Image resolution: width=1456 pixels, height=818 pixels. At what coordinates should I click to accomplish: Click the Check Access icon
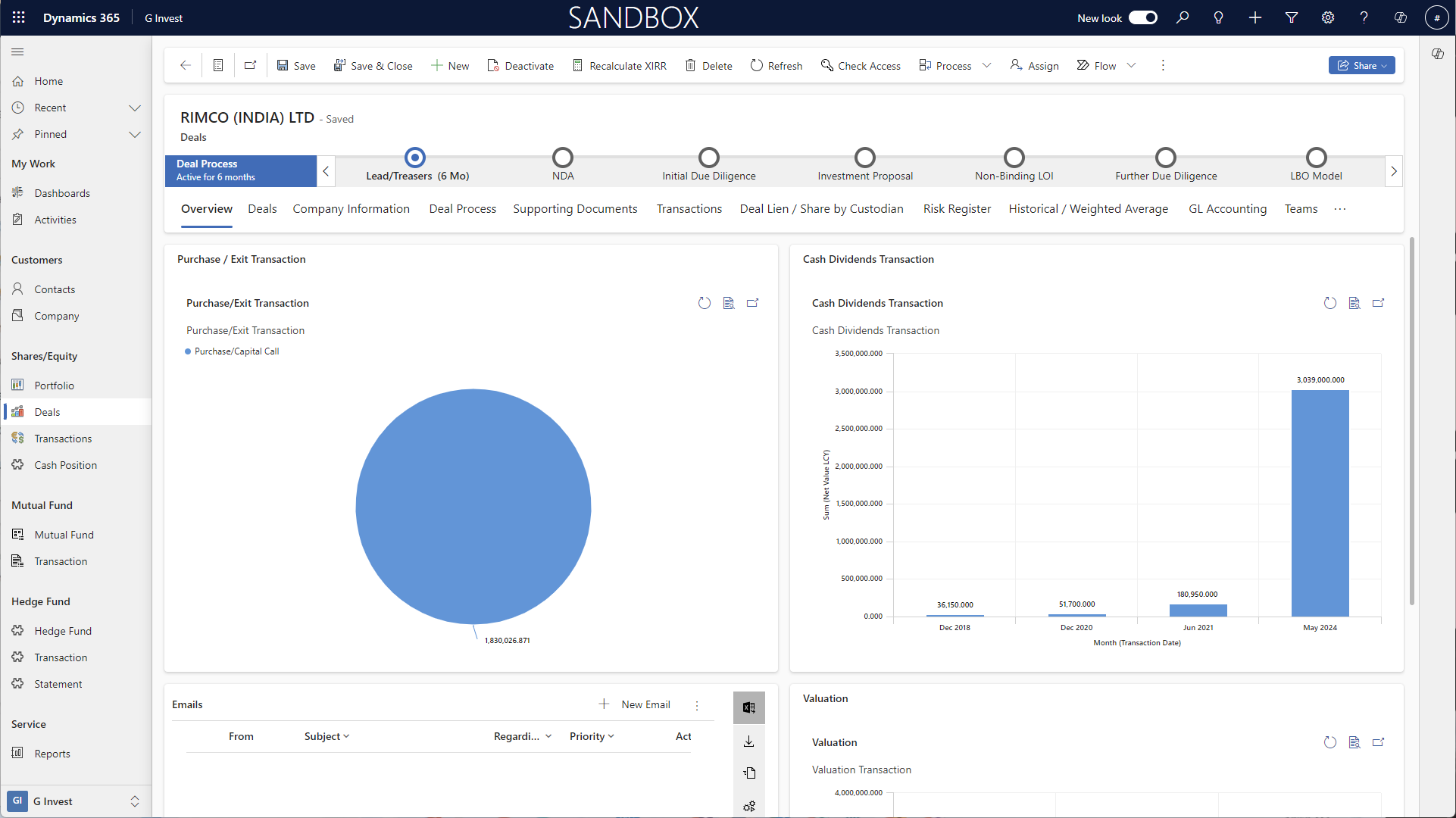[827, 66]
